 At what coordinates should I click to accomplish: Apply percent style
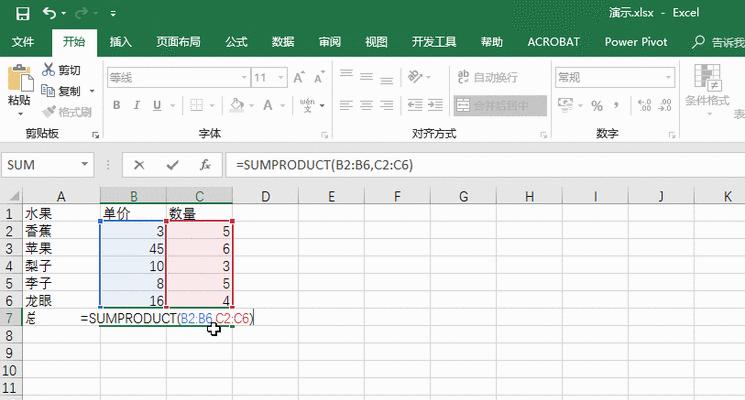[597, 105]
